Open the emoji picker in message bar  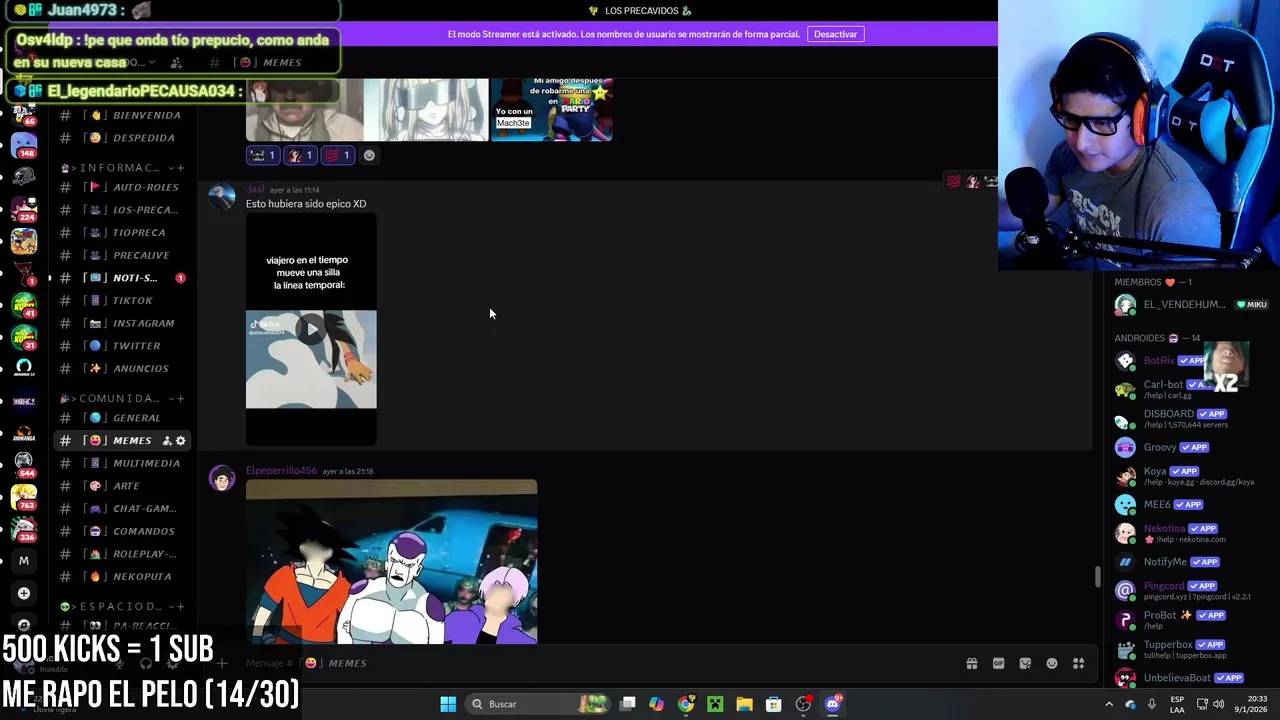1052,663
